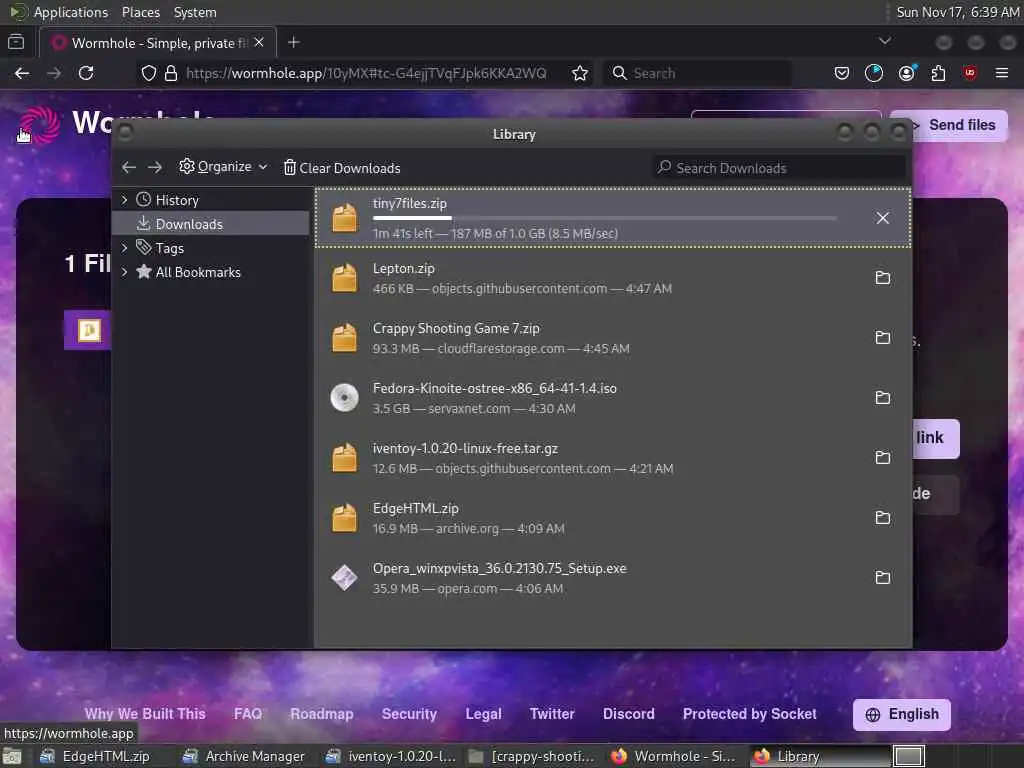Open the English language selector
Viewport: 1024px width, 768px height.
pos(902,714)
